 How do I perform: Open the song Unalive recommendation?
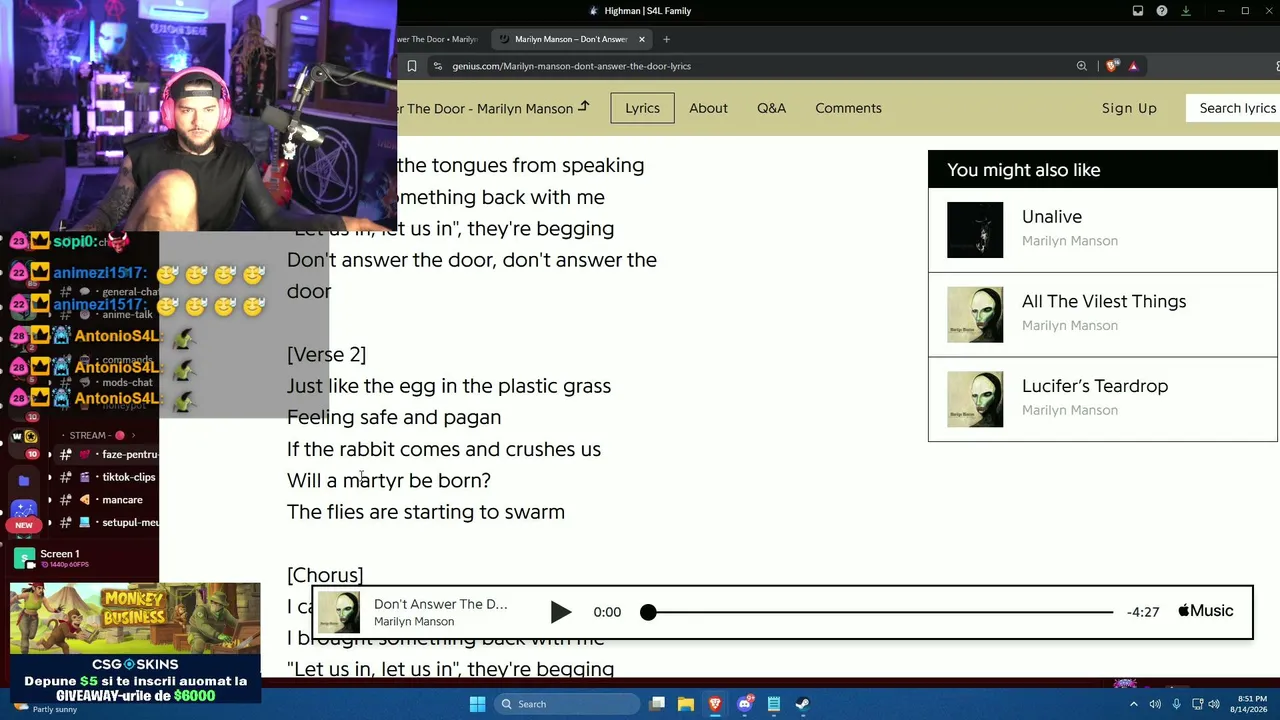click(1103, 230)
